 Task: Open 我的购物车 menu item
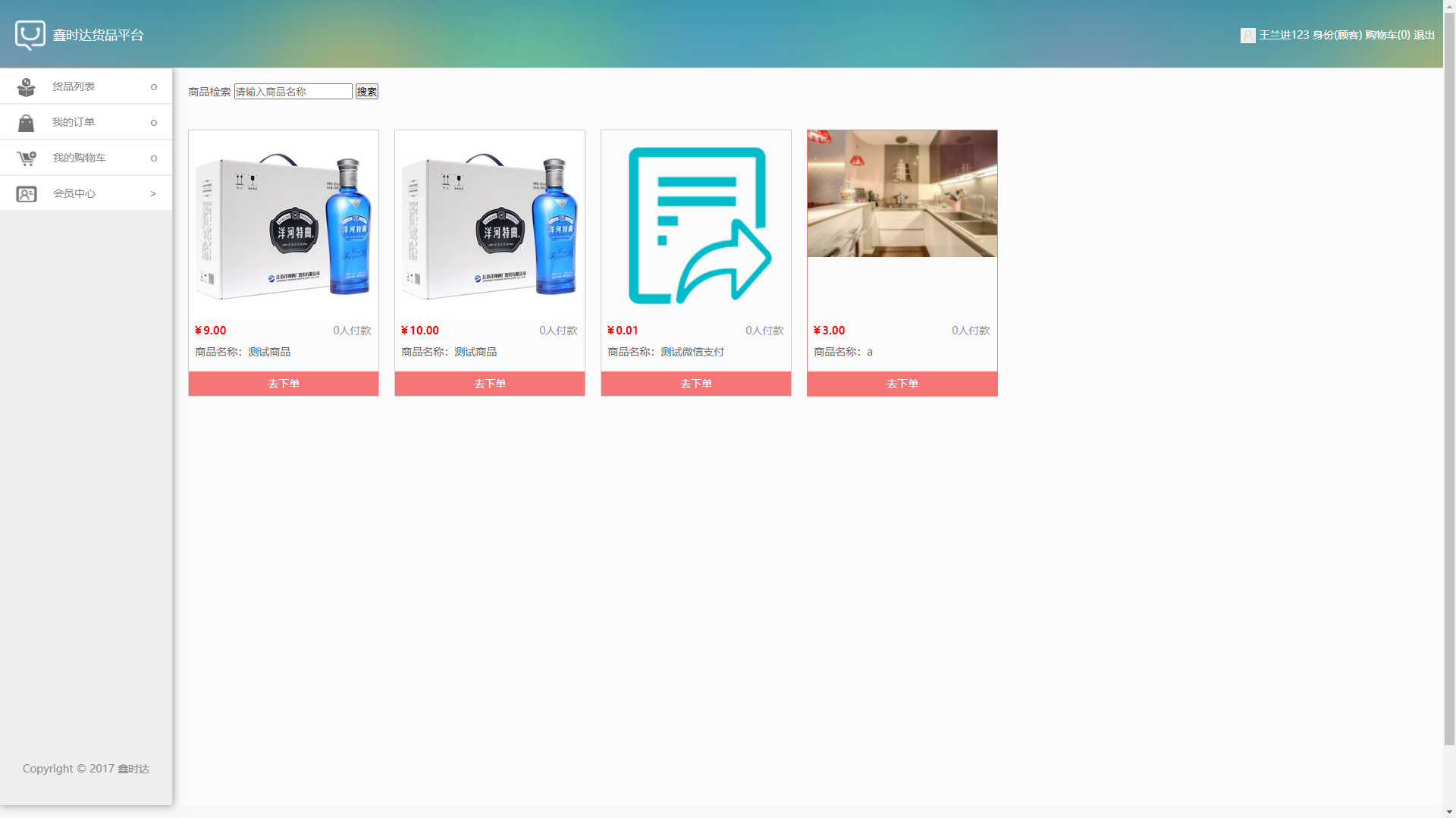click(79, 158)
